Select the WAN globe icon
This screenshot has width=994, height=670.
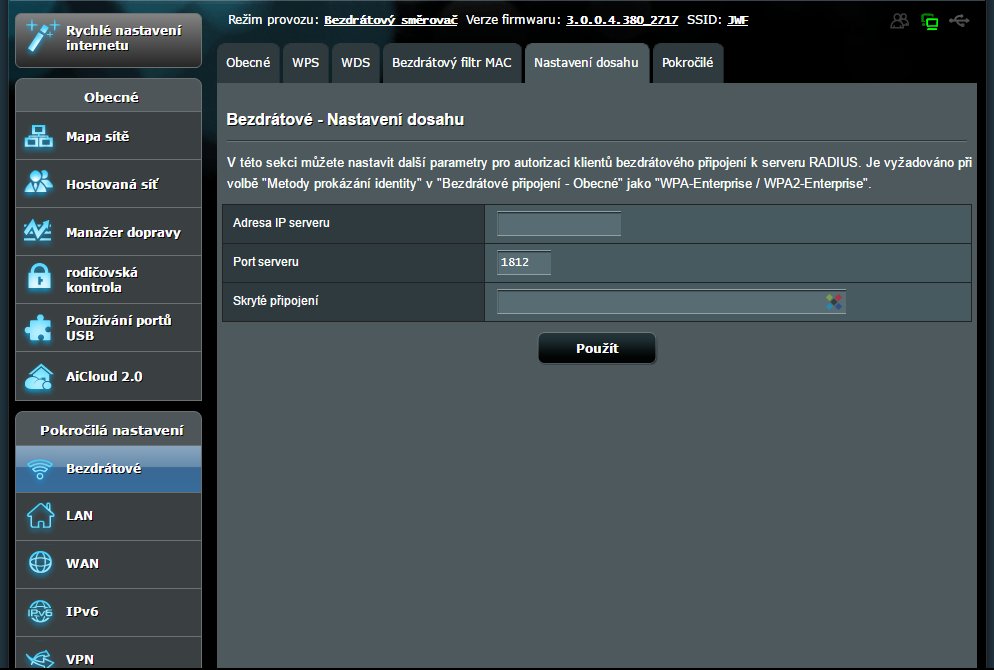tap(39, 563)
